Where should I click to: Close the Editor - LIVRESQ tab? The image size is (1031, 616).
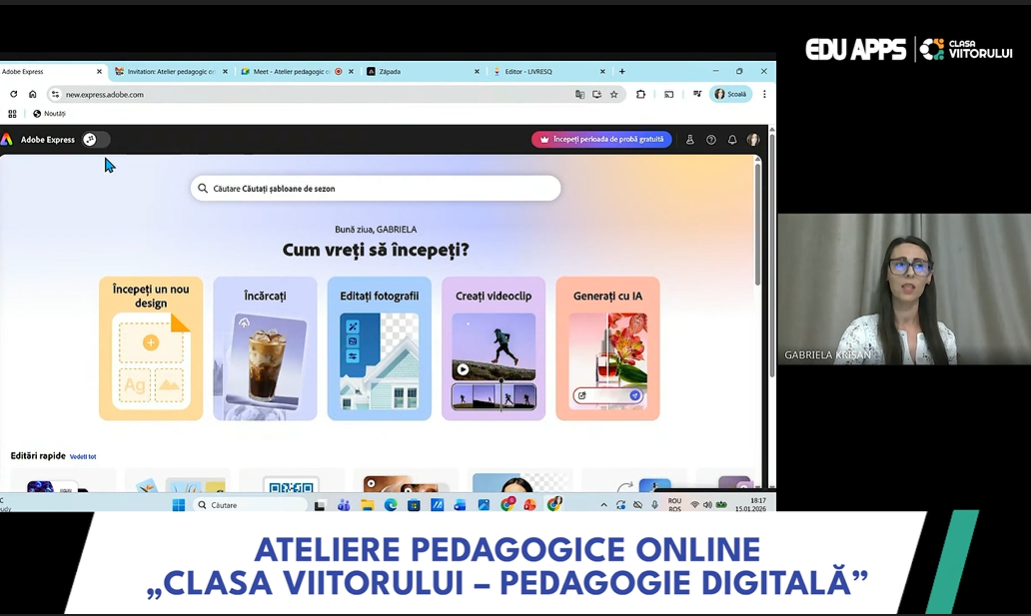(x=602, y=72)
